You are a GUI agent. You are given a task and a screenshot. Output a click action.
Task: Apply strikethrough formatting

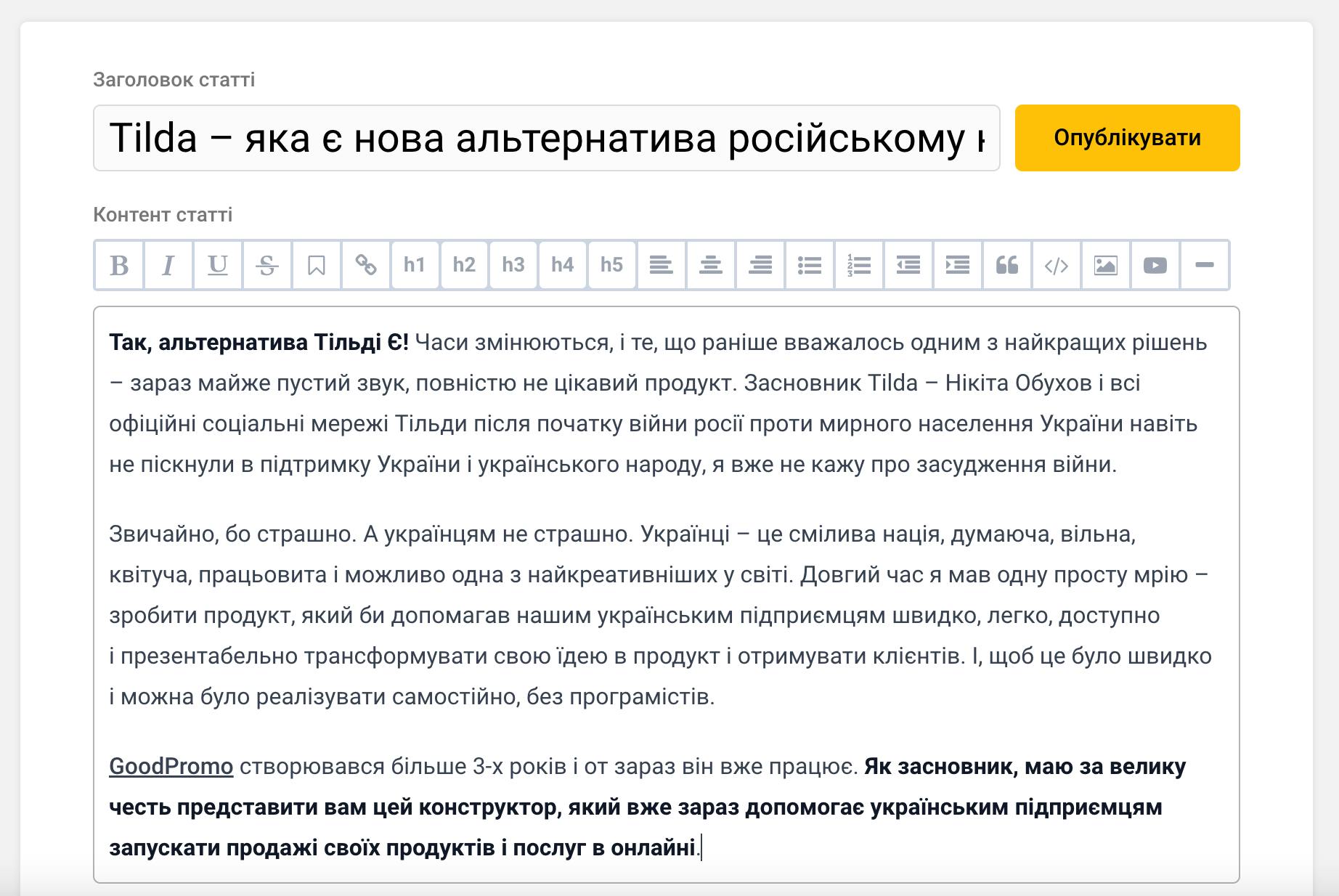(267, 265)
